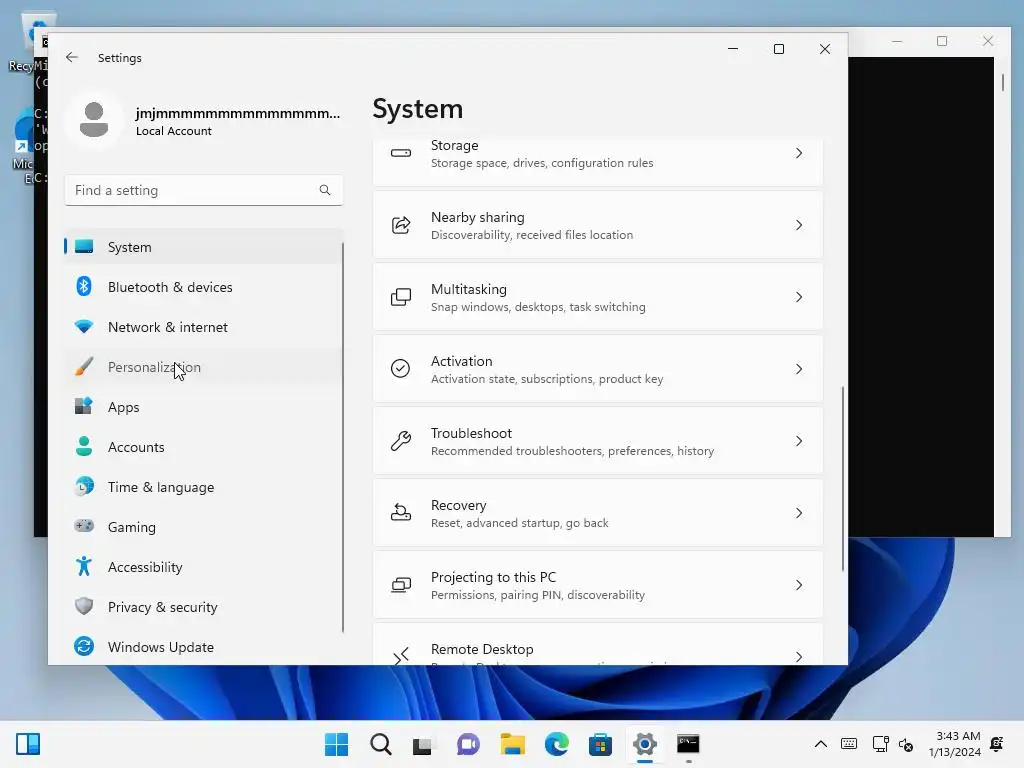Open Activation settings page
Screen dimensions: 1024x768
598,369
